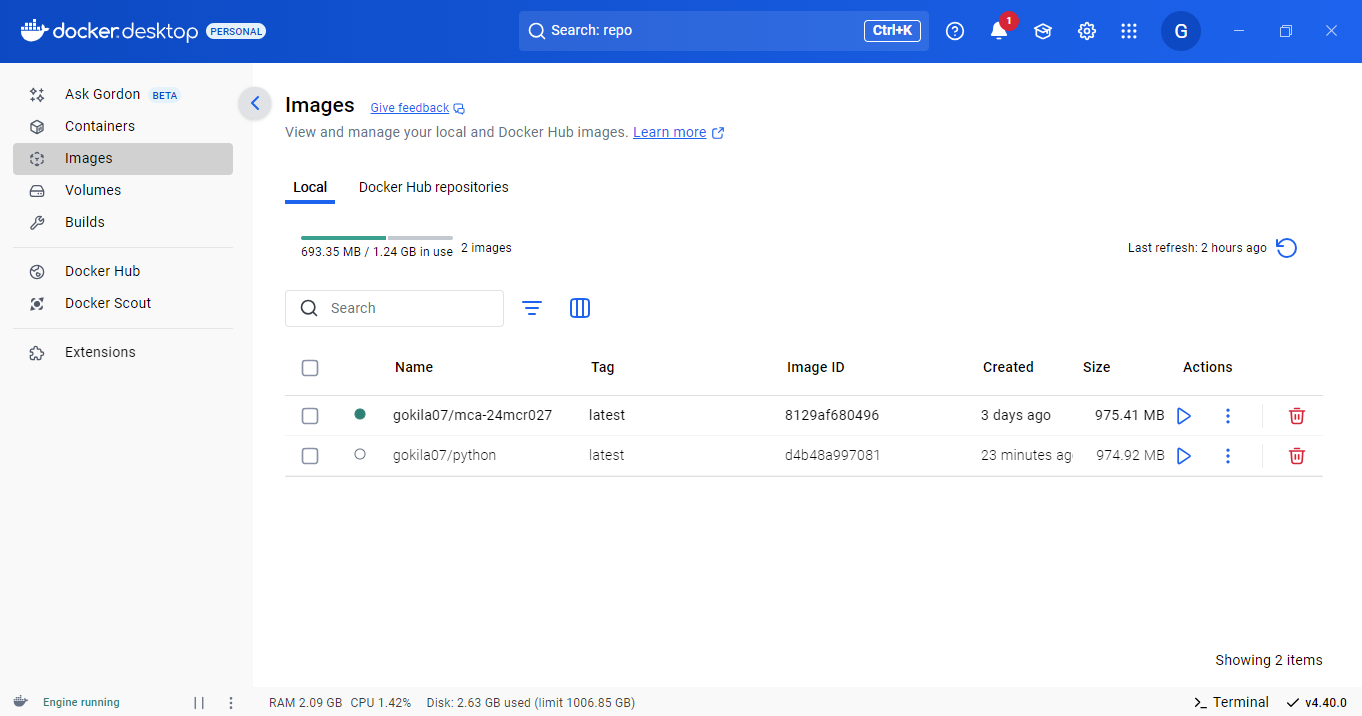Open more actions for gokila07/mca-24mcr027
Viewport: 1362px width, 716px height.
[x=1228, y=416]
